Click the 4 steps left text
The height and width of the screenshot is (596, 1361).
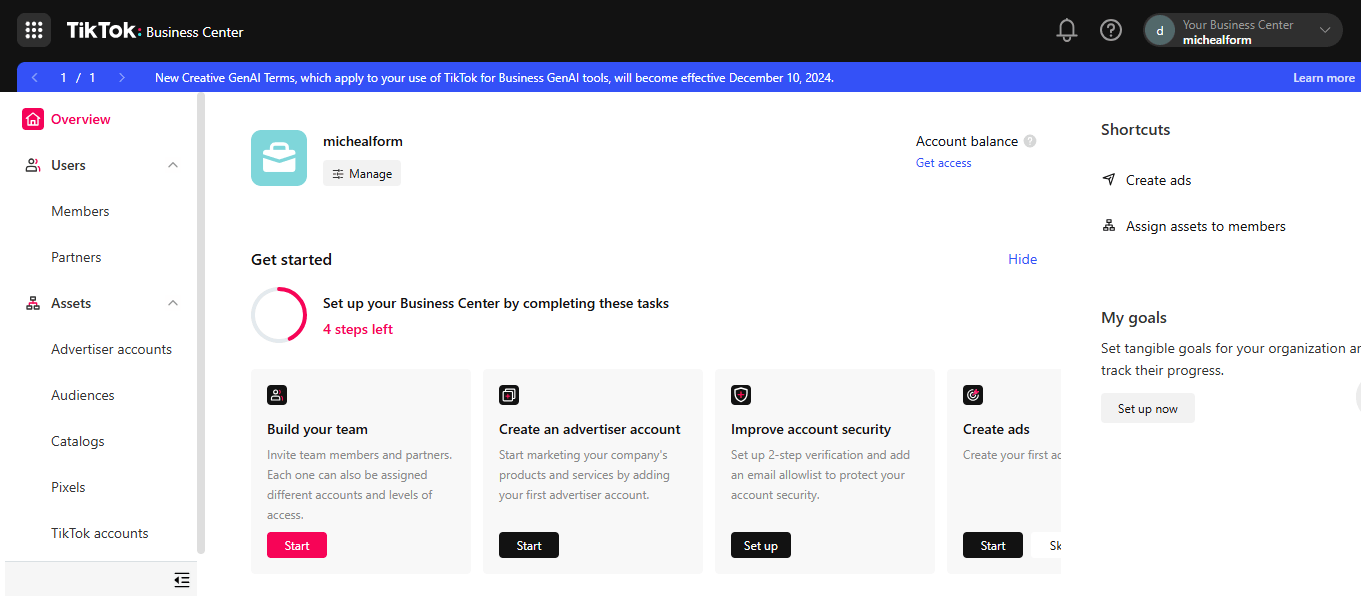358,329
